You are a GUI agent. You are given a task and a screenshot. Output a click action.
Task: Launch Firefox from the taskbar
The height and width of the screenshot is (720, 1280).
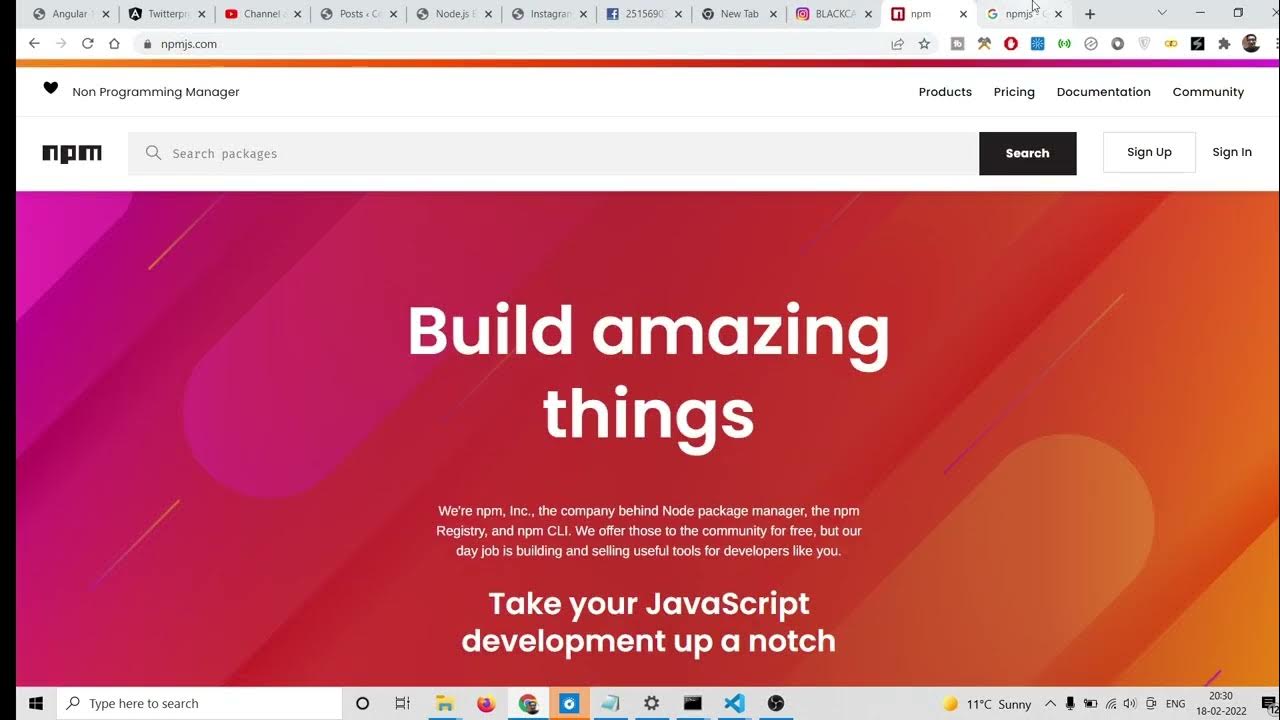[x=486, y=703]
